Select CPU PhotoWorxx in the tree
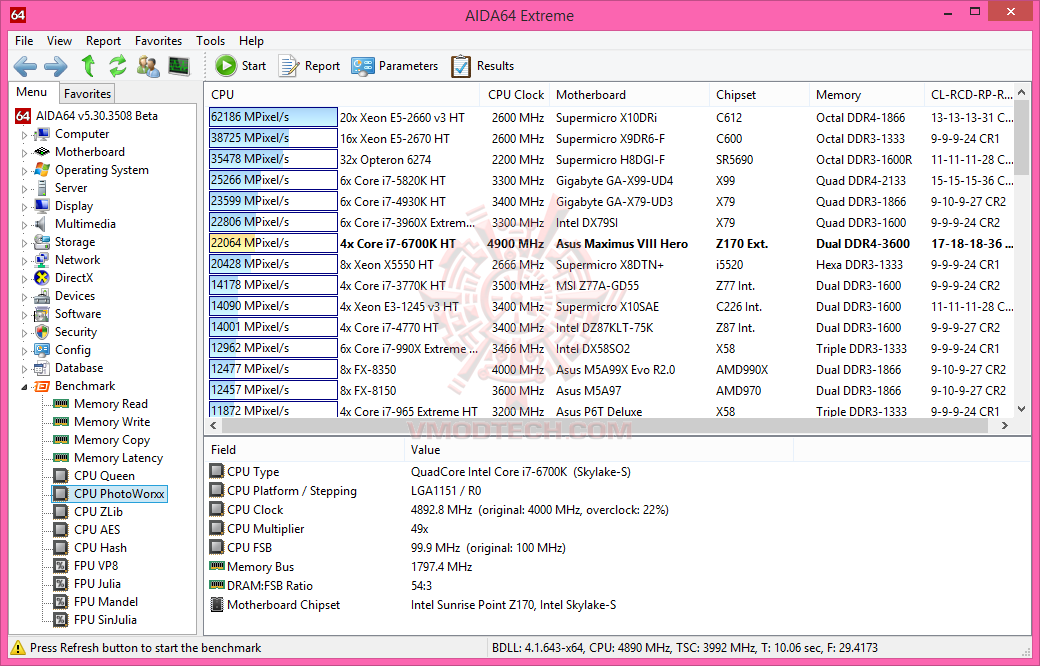Screen dimensions: 1040x666 (109, 494)
